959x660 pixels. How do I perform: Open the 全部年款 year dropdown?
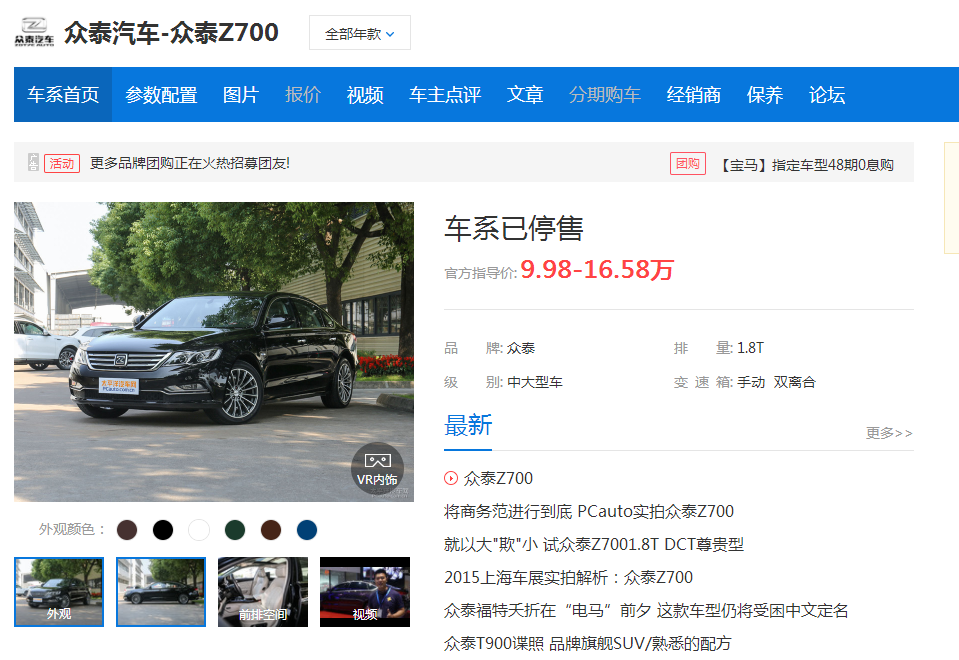click(x=360, y=33)
